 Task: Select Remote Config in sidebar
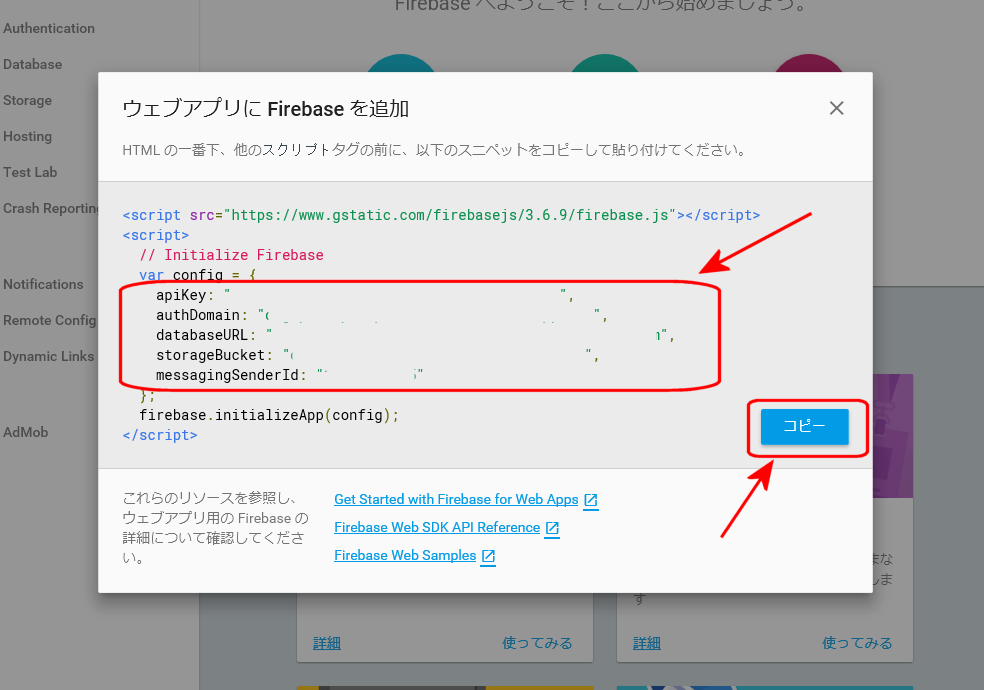pyautogui.click(x=50, y=320)
